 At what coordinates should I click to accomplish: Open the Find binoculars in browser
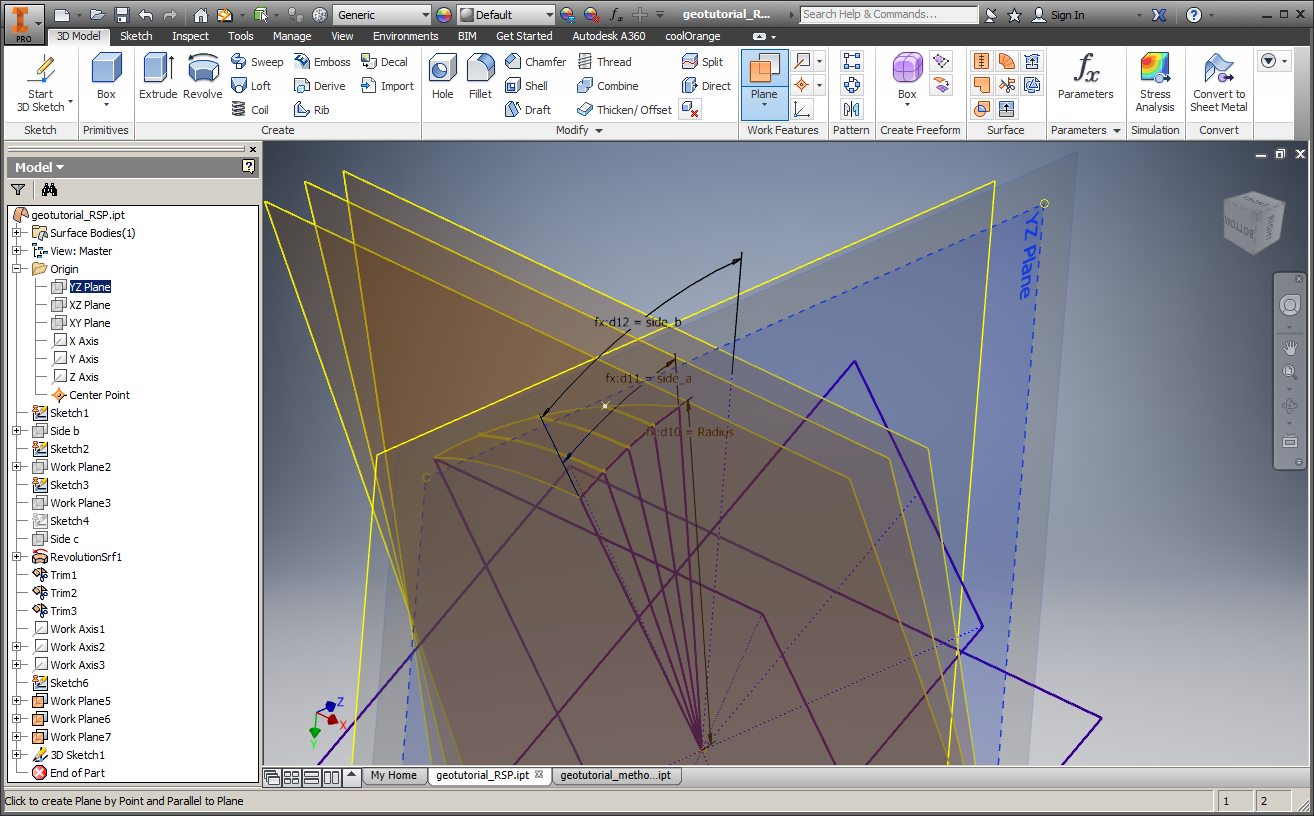50,190
